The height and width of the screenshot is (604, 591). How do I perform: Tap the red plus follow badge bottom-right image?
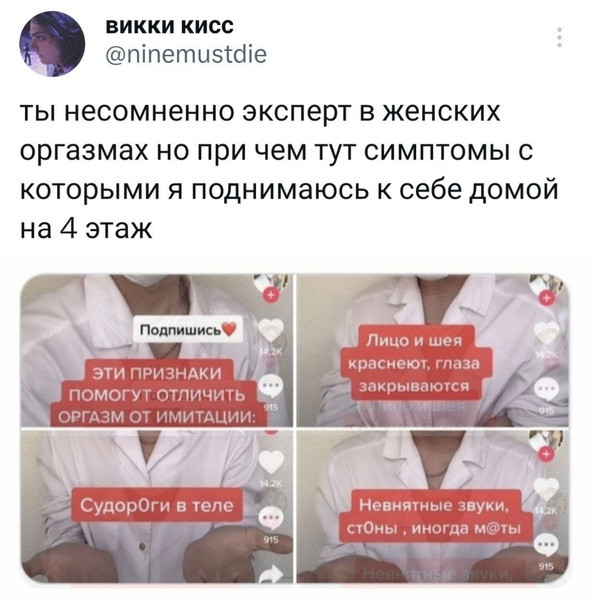(547, 454)
